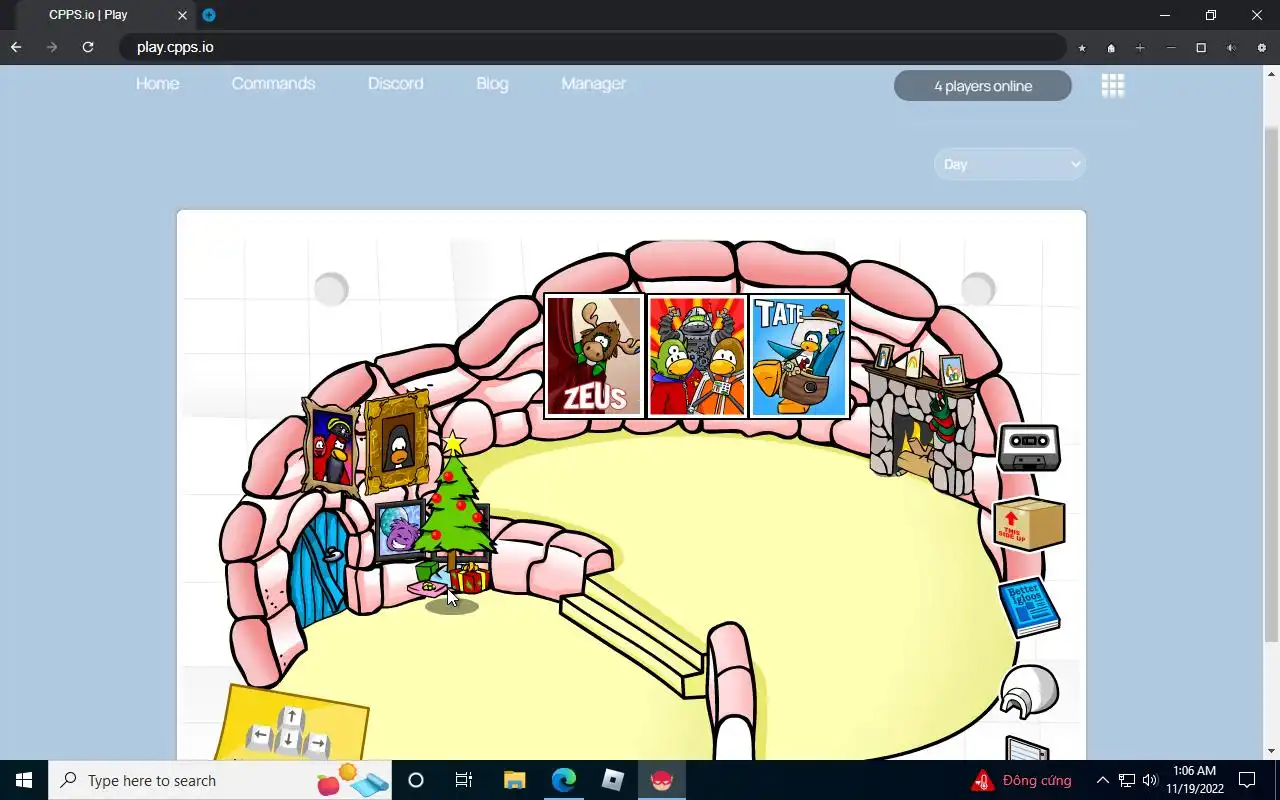The image size is (1280, 800).
Task: Open the notification center
Action: [1247, 780]
